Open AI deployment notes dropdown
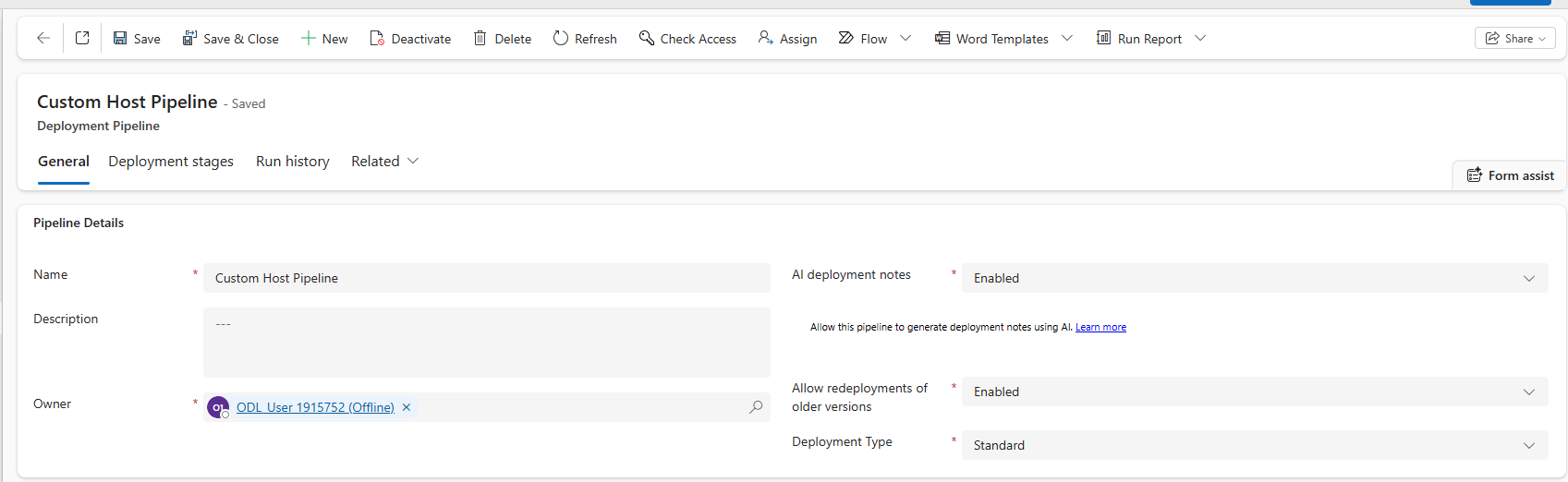Image resolution: width=1568 pixels, height=482 pixels. (x=1254, y=278)
